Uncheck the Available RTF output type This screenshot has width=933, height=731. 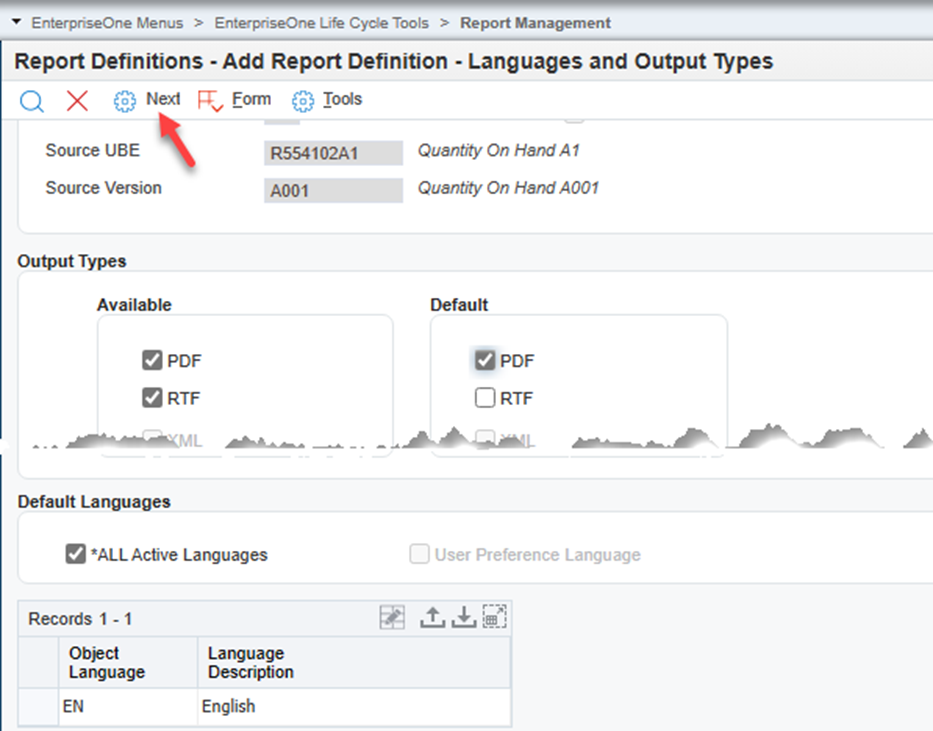click(152, 397)
